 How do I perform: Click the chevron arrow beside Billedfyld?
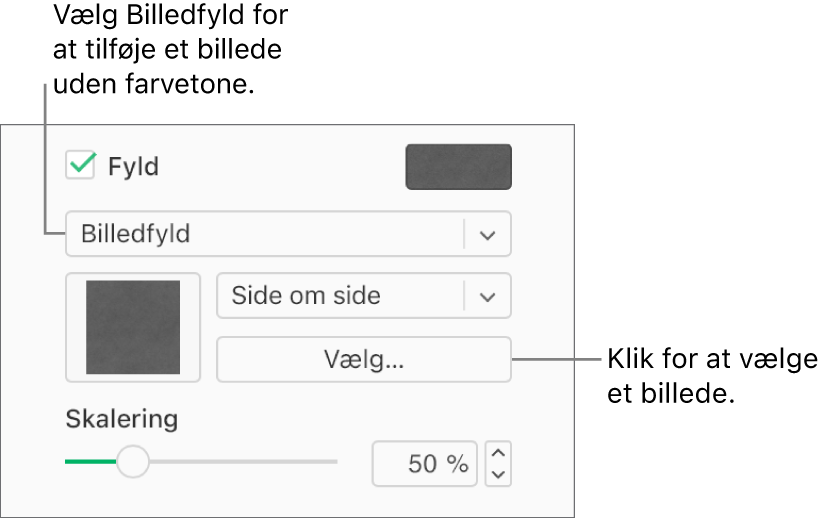click(487, 235)
